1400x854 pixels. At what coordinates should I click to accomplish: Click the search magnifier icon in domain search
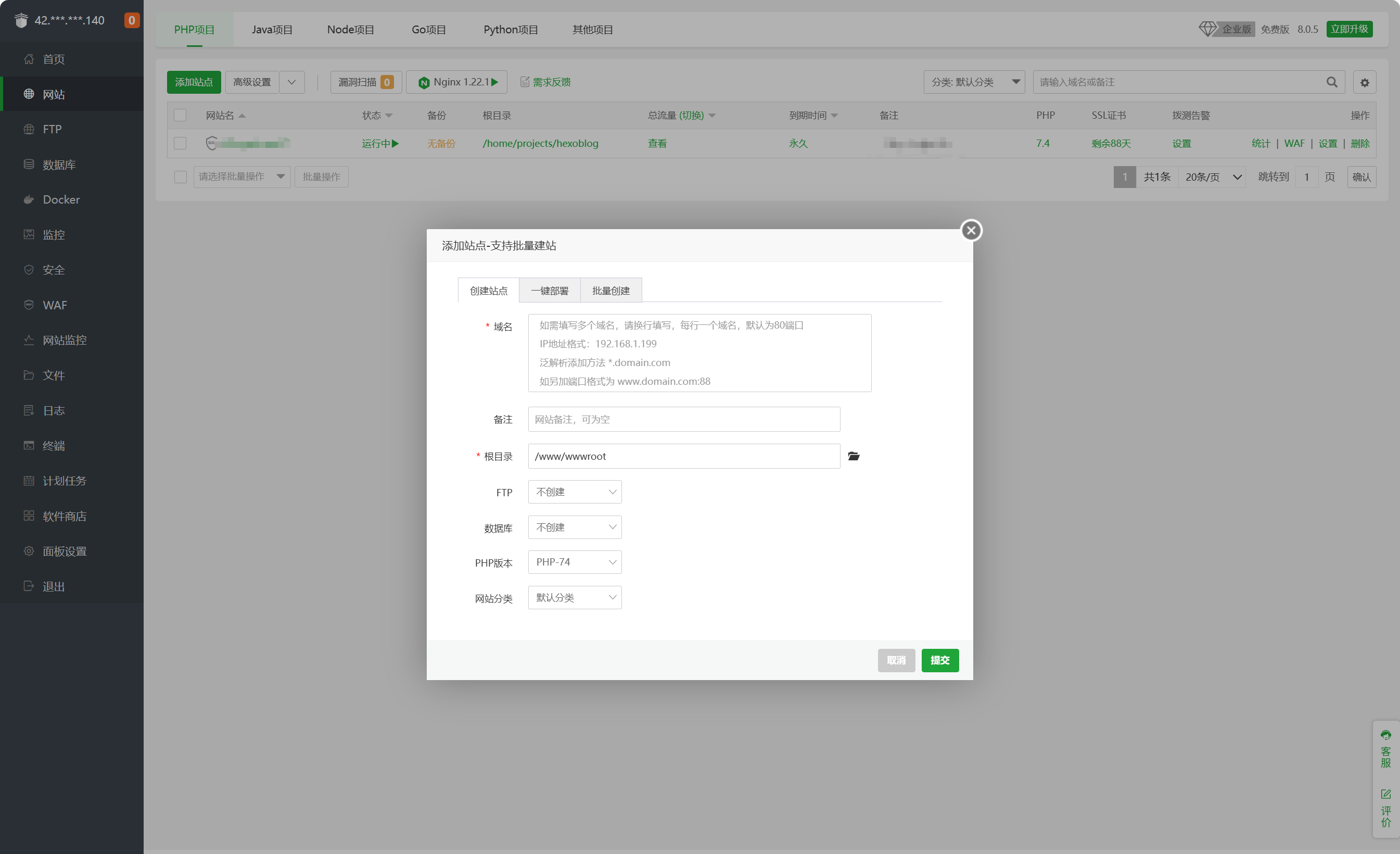(1331, 82)
